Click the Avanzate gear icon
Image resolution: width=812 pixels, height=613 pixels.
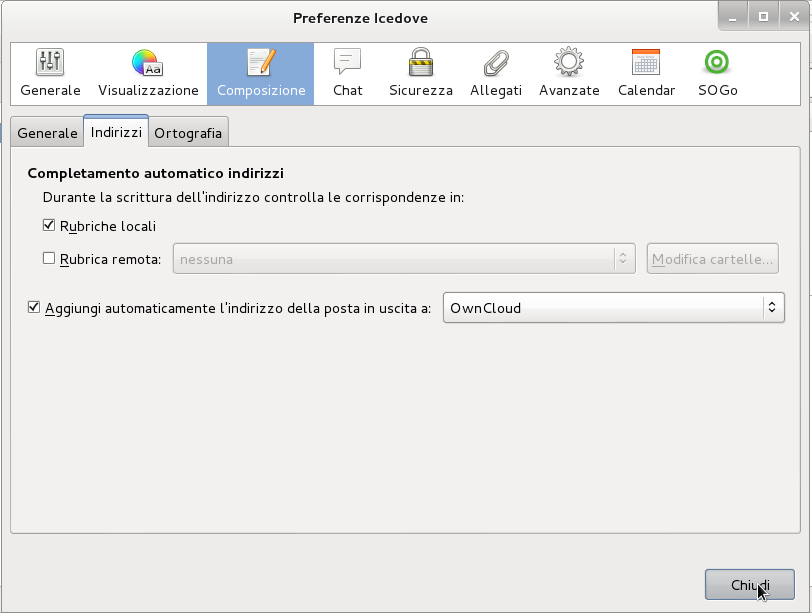[x=569, y=63]
